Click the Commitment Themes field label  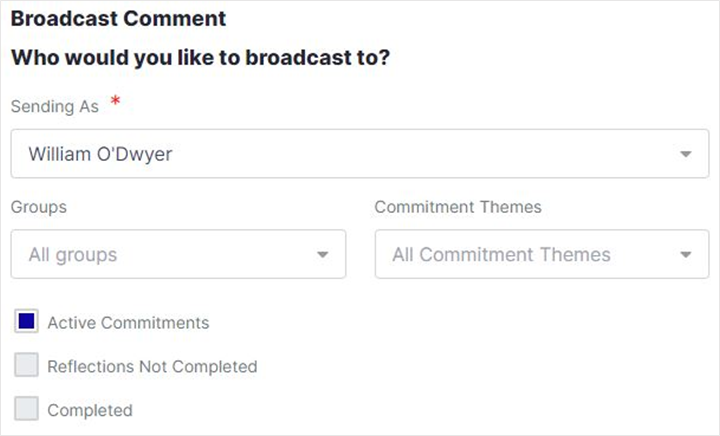click(458, 207)
